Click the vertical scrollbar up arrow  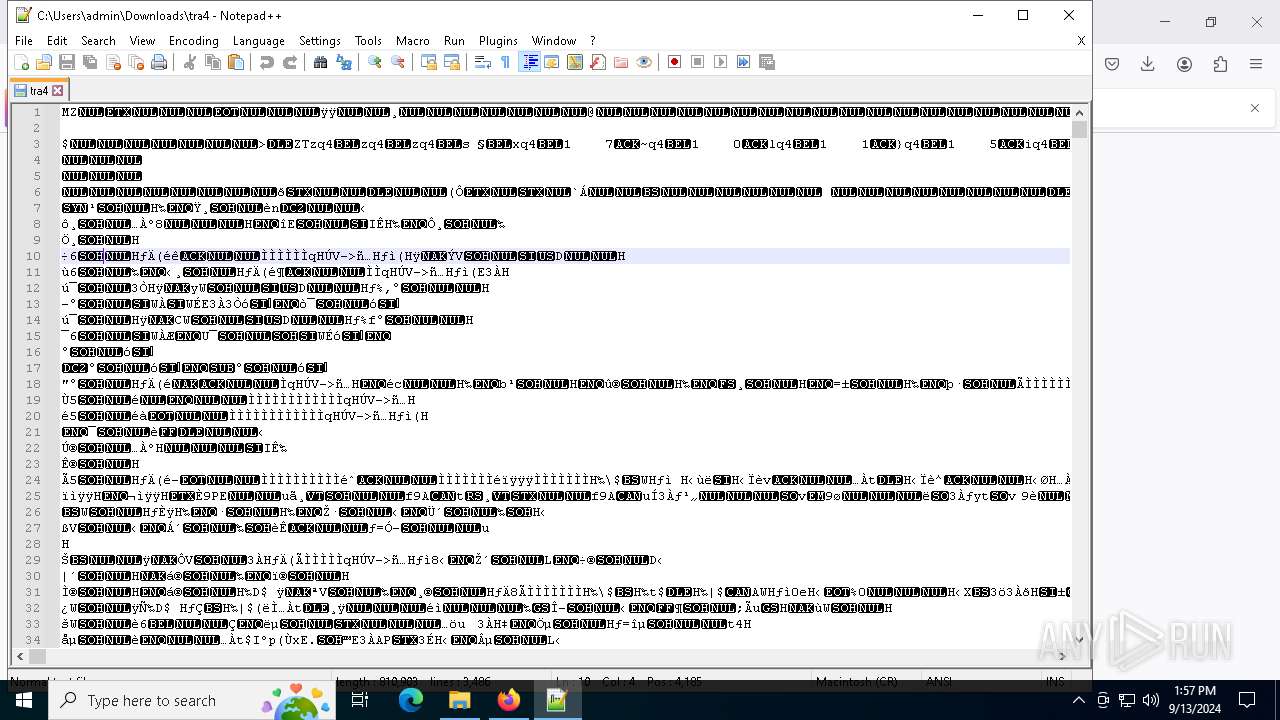click(1079, 112)
